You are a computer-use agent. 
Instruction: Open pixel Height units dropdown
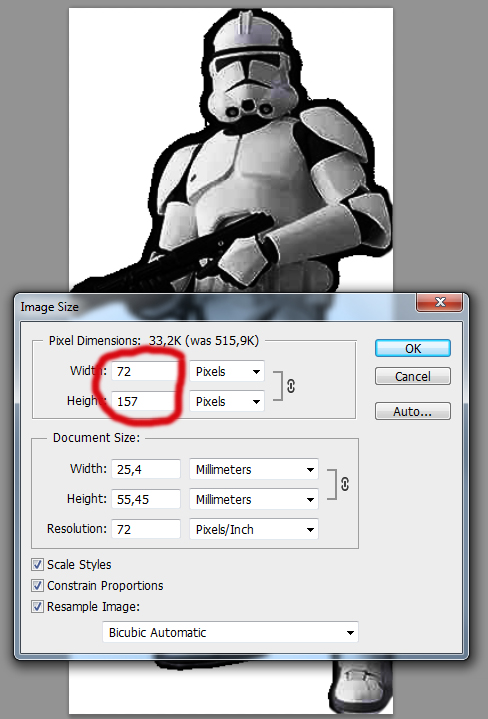point(227,401)
